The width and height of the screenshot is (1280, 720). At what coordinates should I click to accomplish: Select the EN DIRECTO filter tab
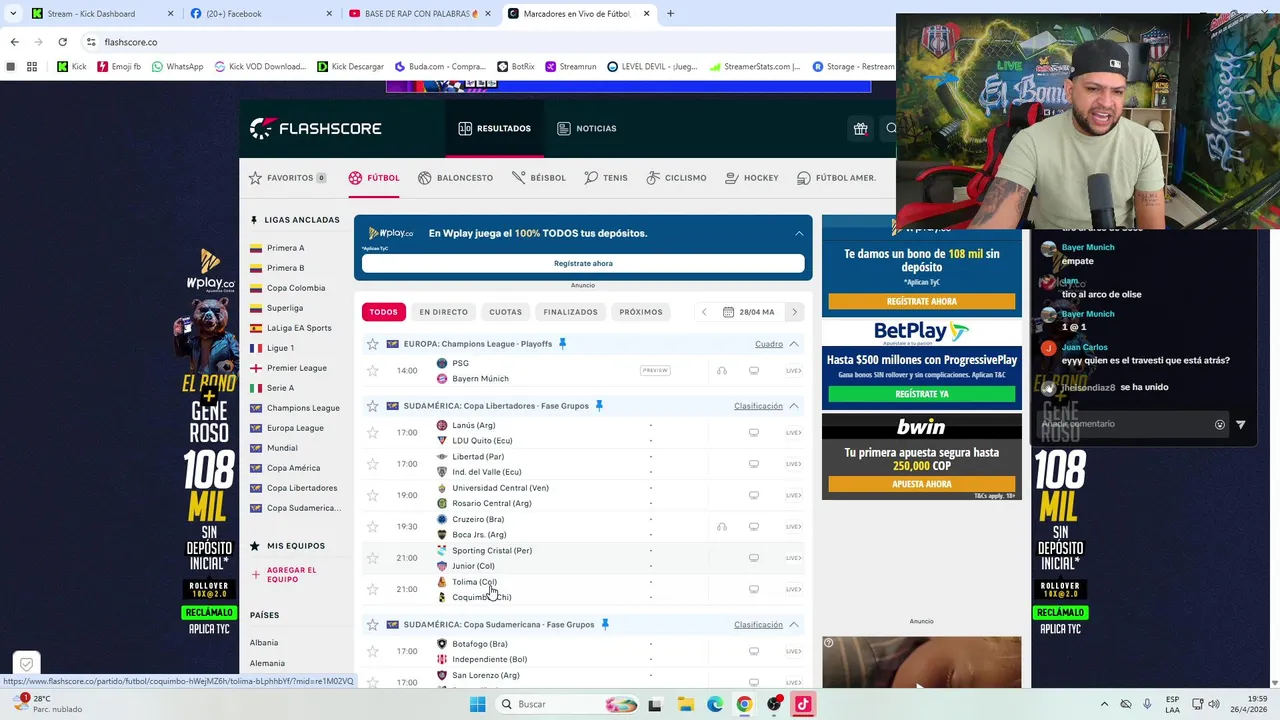[x=443, y=312]
